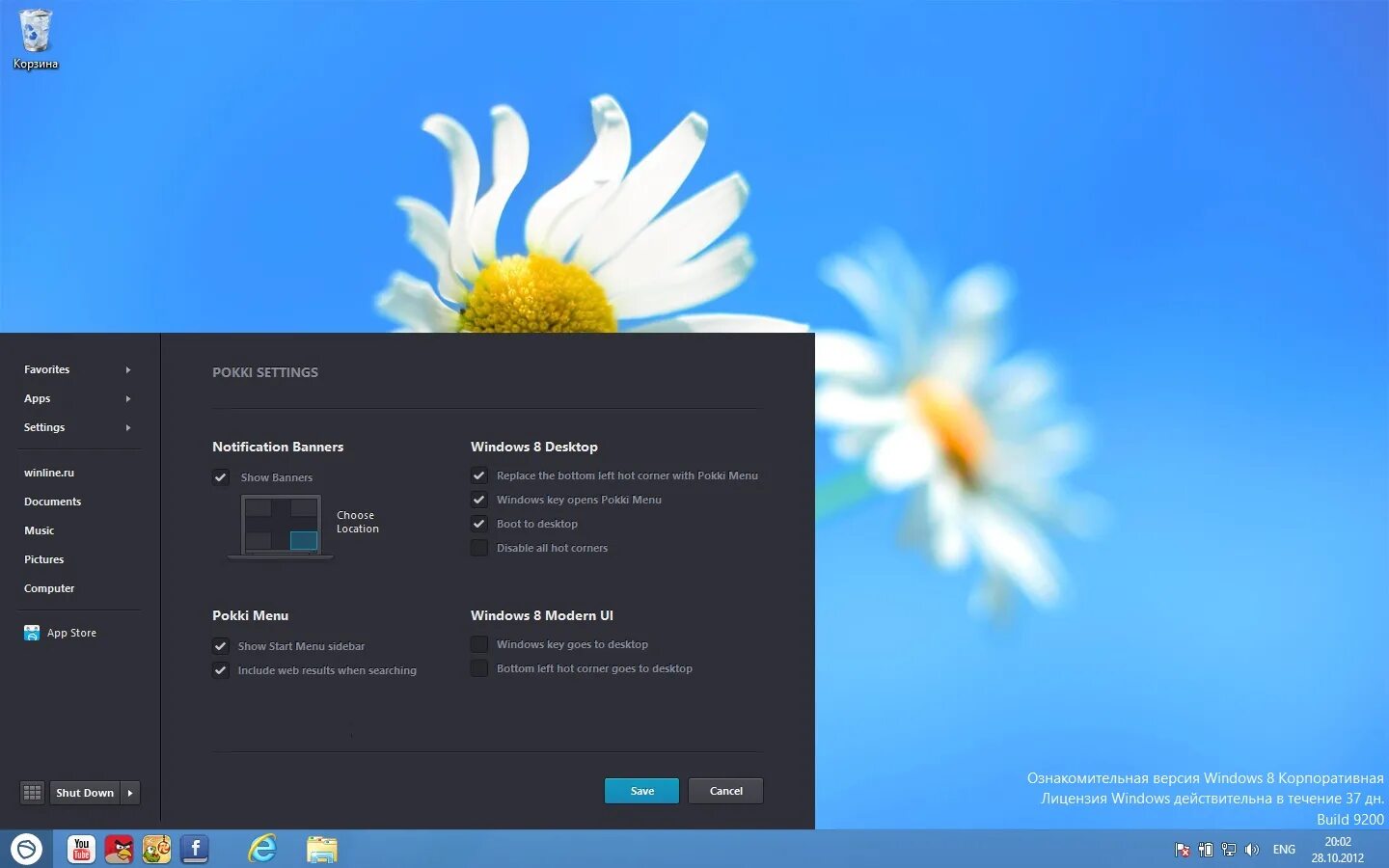Open Settings in the Pokki sidebar
Screen dimensions: 1389x868
pyautogui.click(x=44, y=427)
